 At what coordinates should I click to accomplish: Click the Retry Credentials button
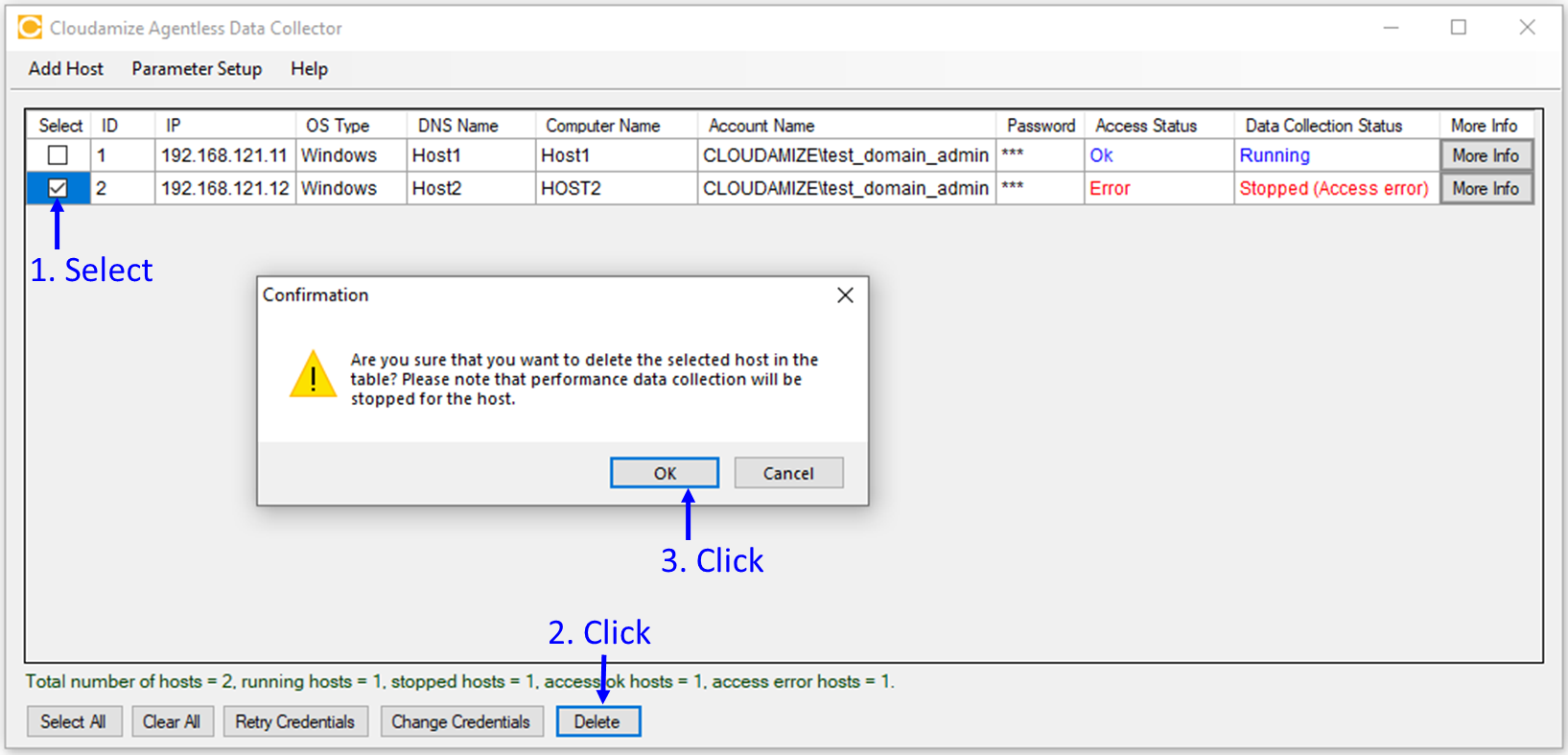tap(294, 721)
